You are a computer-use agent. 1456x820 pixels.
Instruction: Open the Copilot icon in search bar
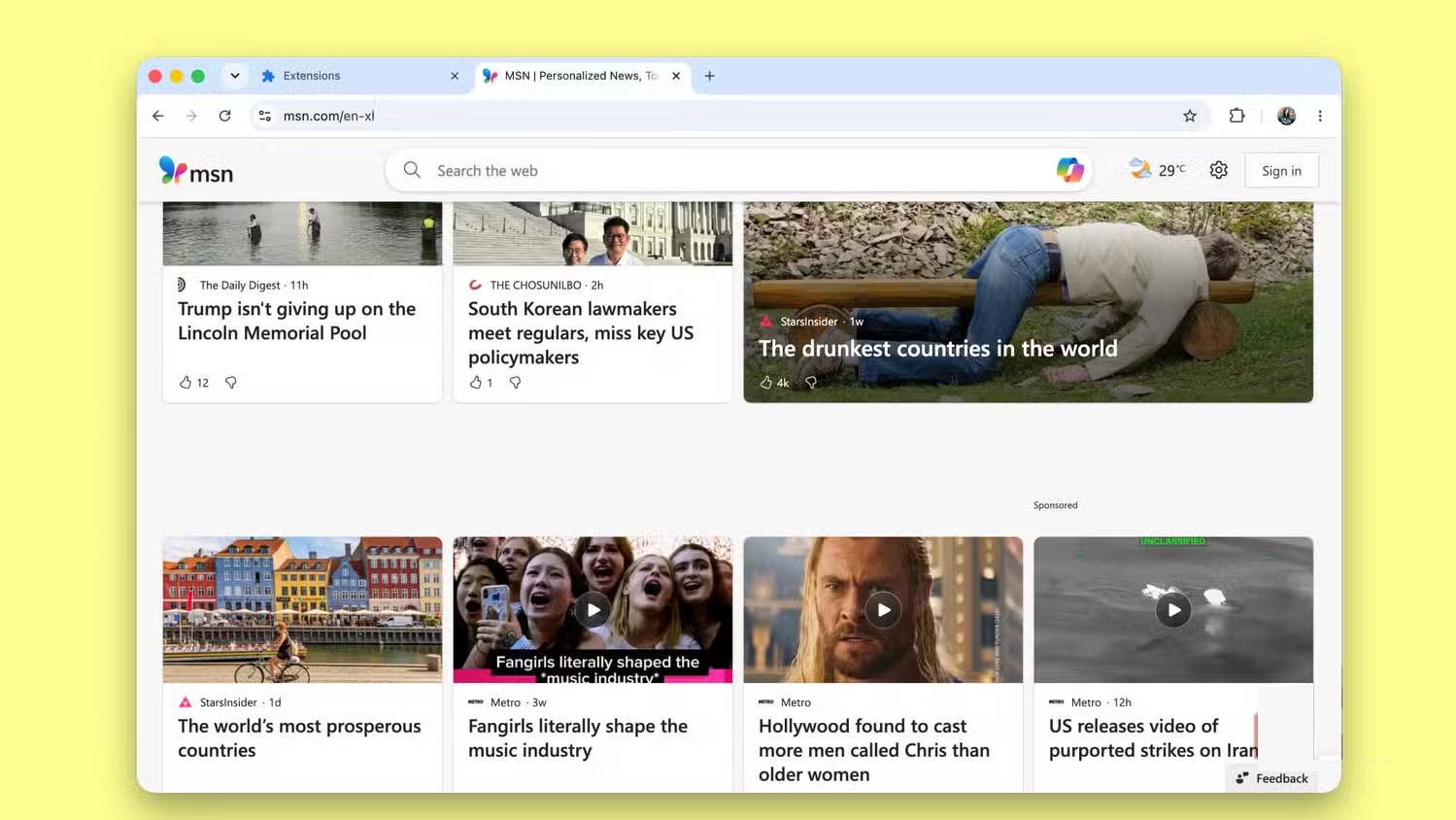coord(1069,170)
